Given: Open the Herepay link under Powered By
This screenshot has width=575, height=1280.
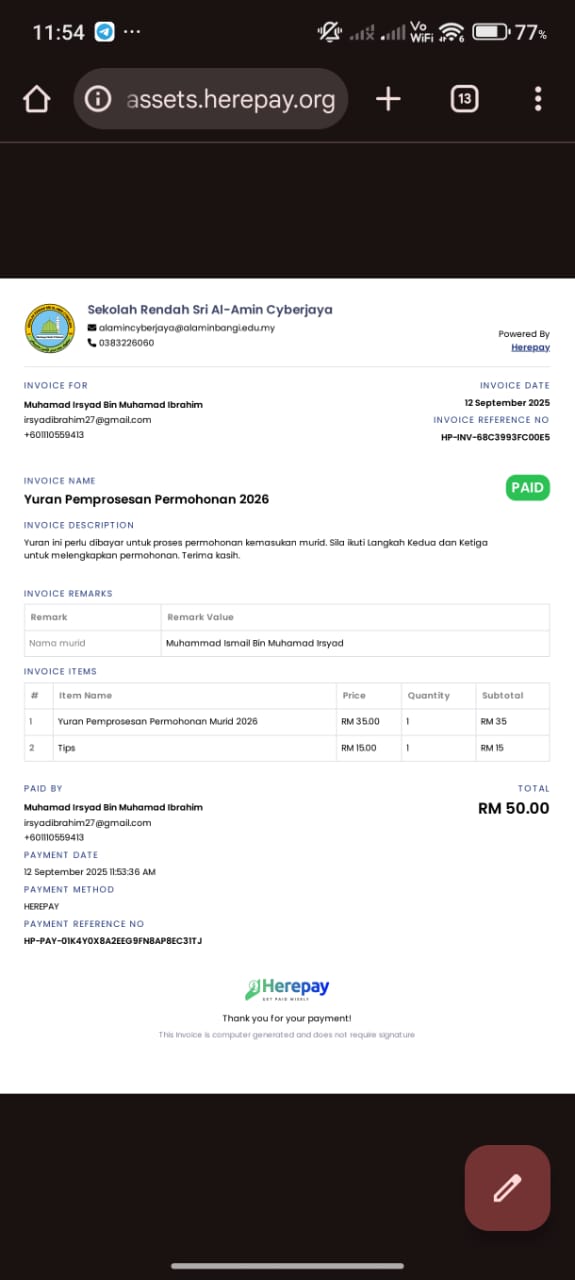Looking at the screenshot, I should (530, 347).
